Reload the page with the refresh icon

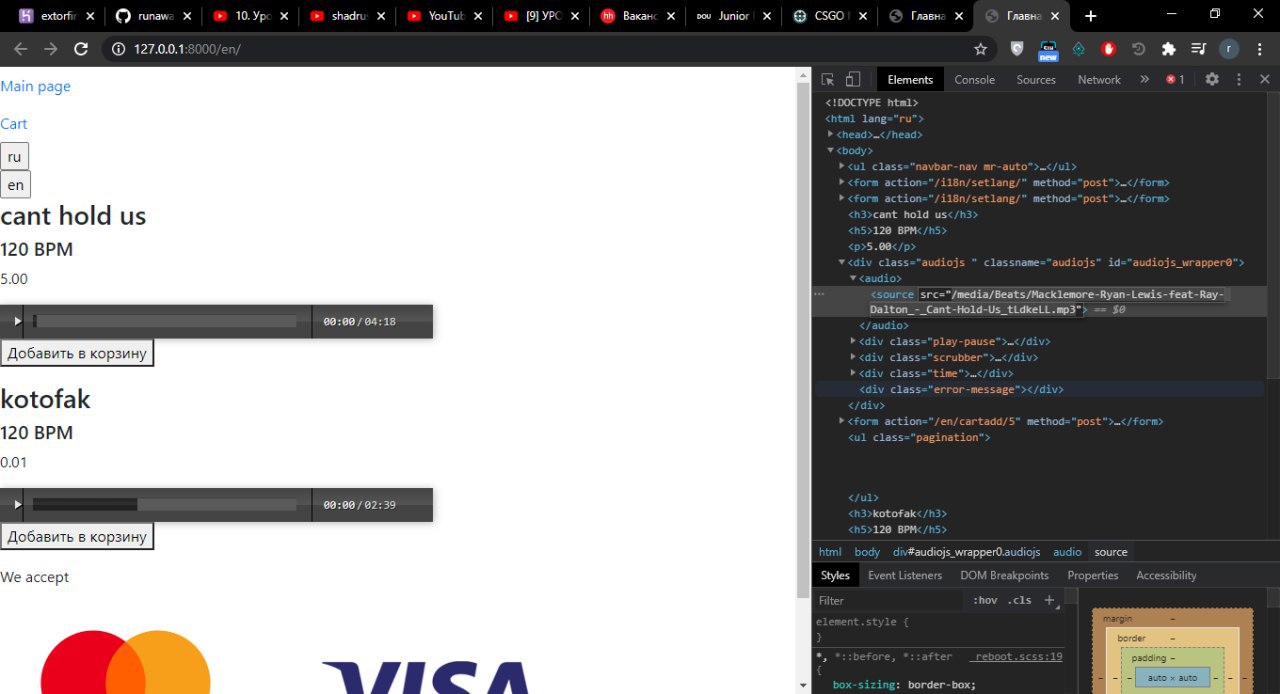coord(81,49)
